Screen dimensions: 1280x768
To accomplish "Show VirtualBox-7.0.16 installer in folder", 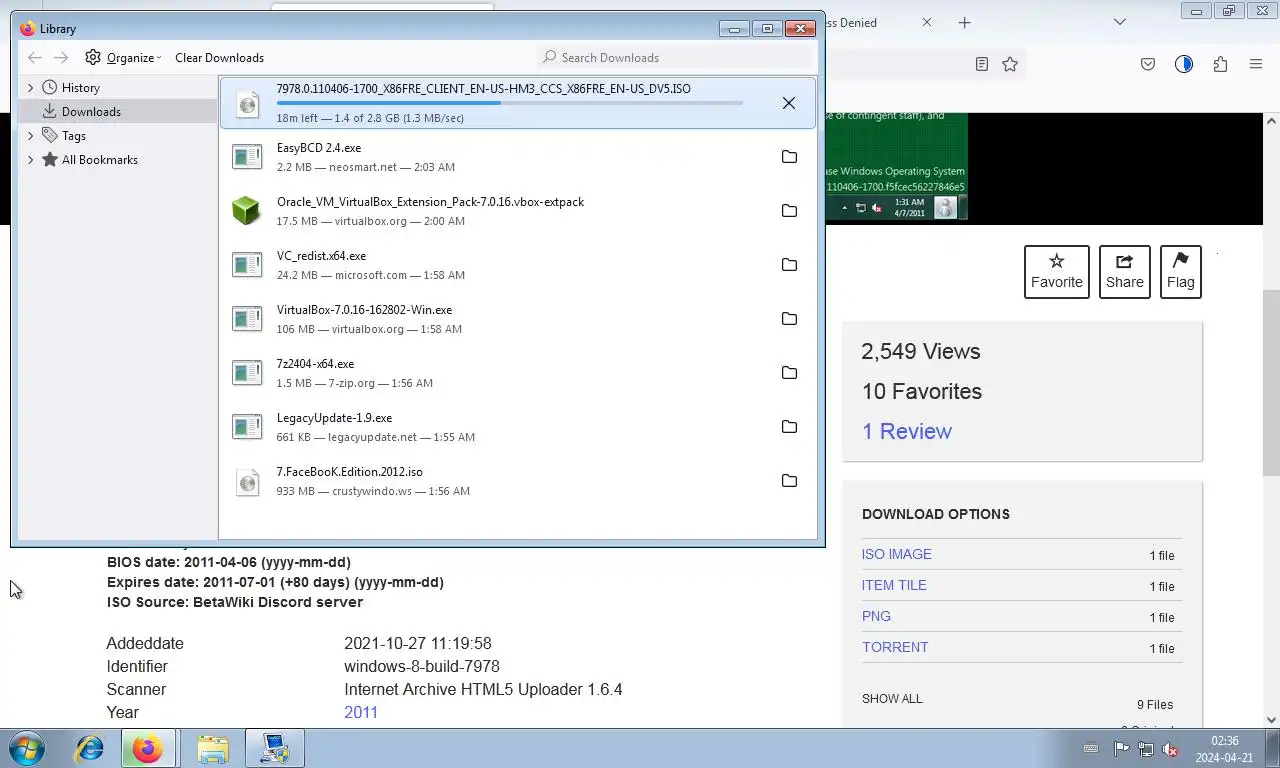I will 789,319.
